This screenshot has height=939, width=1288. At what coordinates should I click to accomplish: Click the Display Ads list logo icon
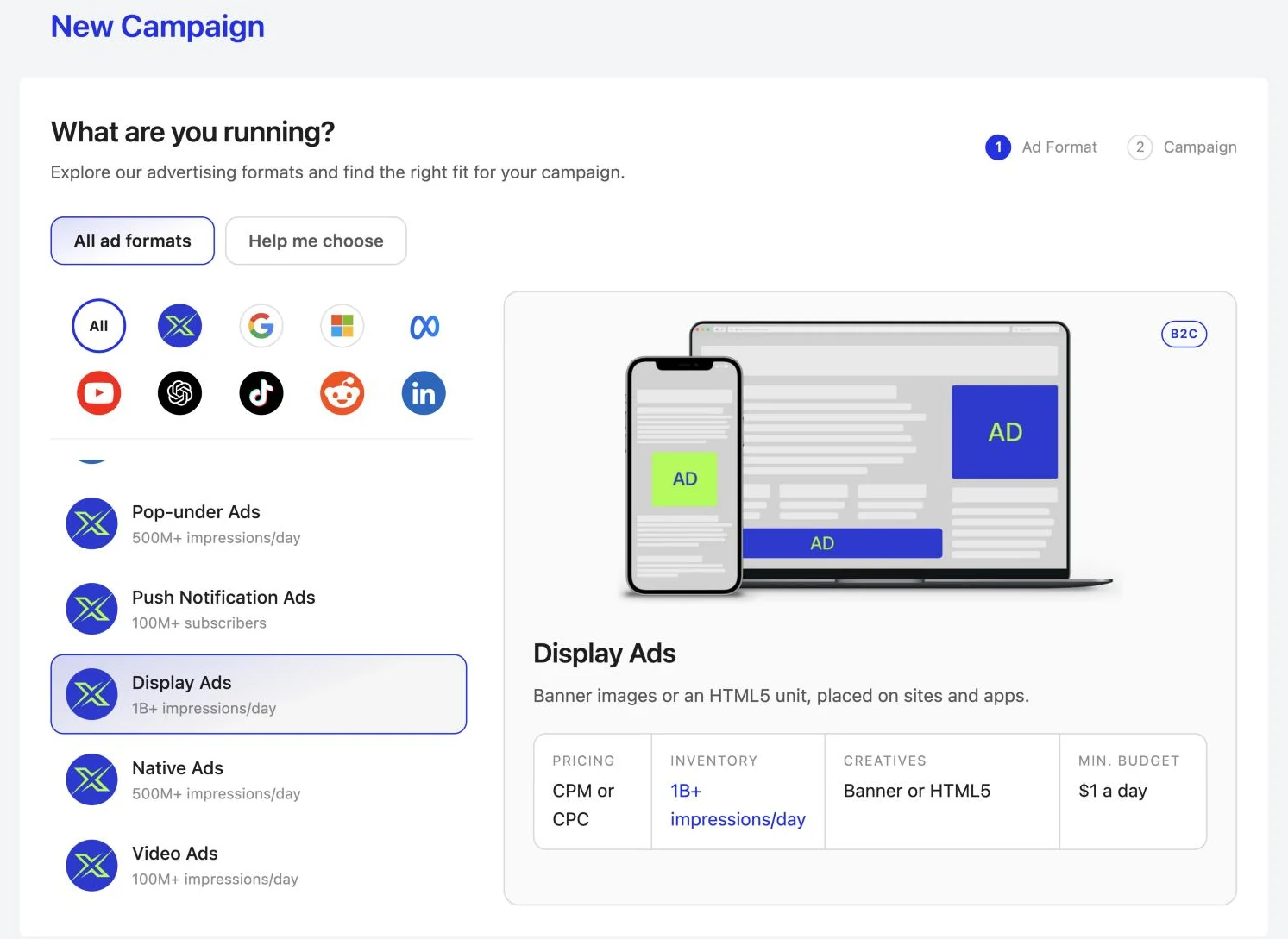click(91, 694)
